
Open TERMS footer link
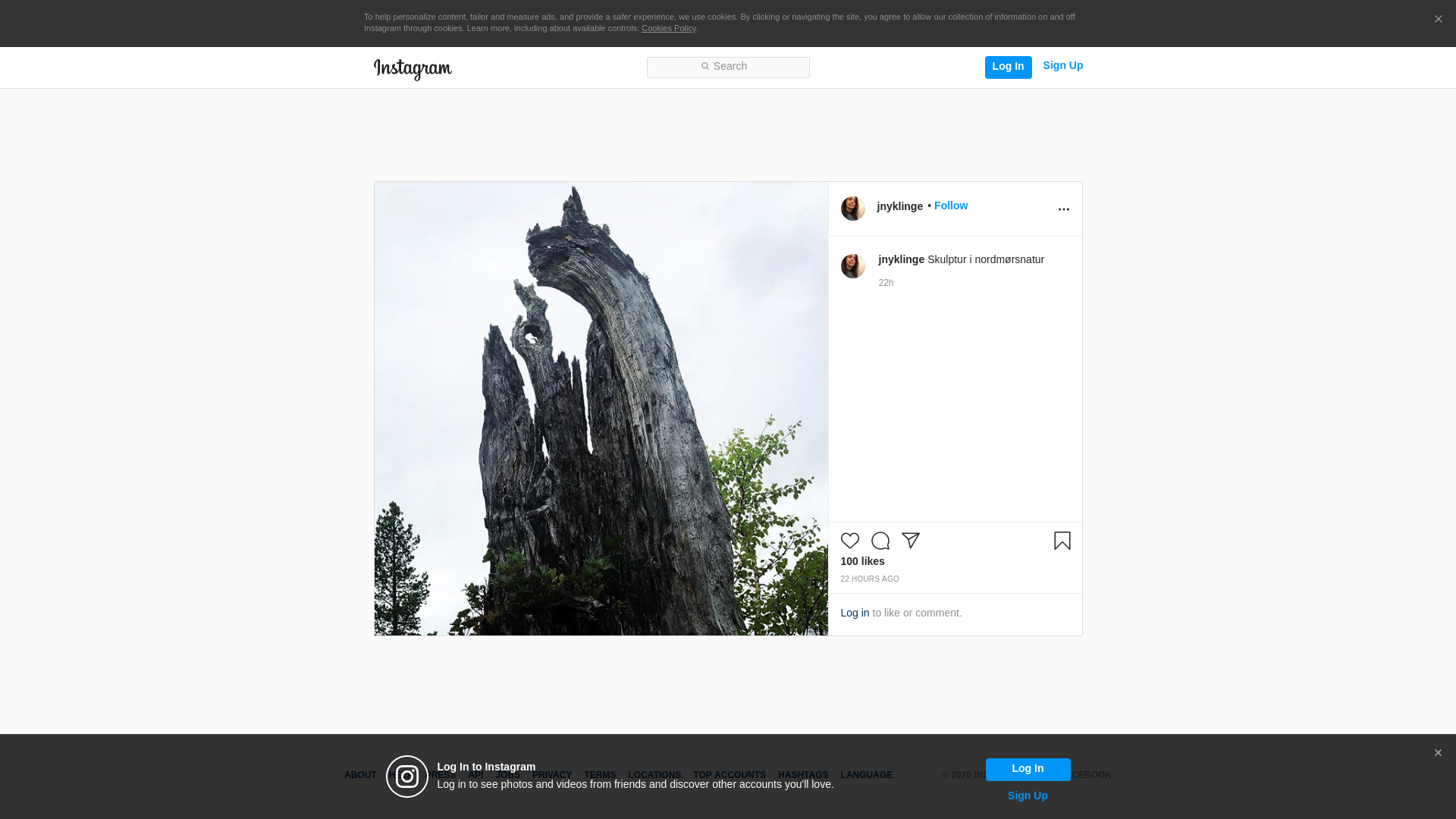pos(600,775)
